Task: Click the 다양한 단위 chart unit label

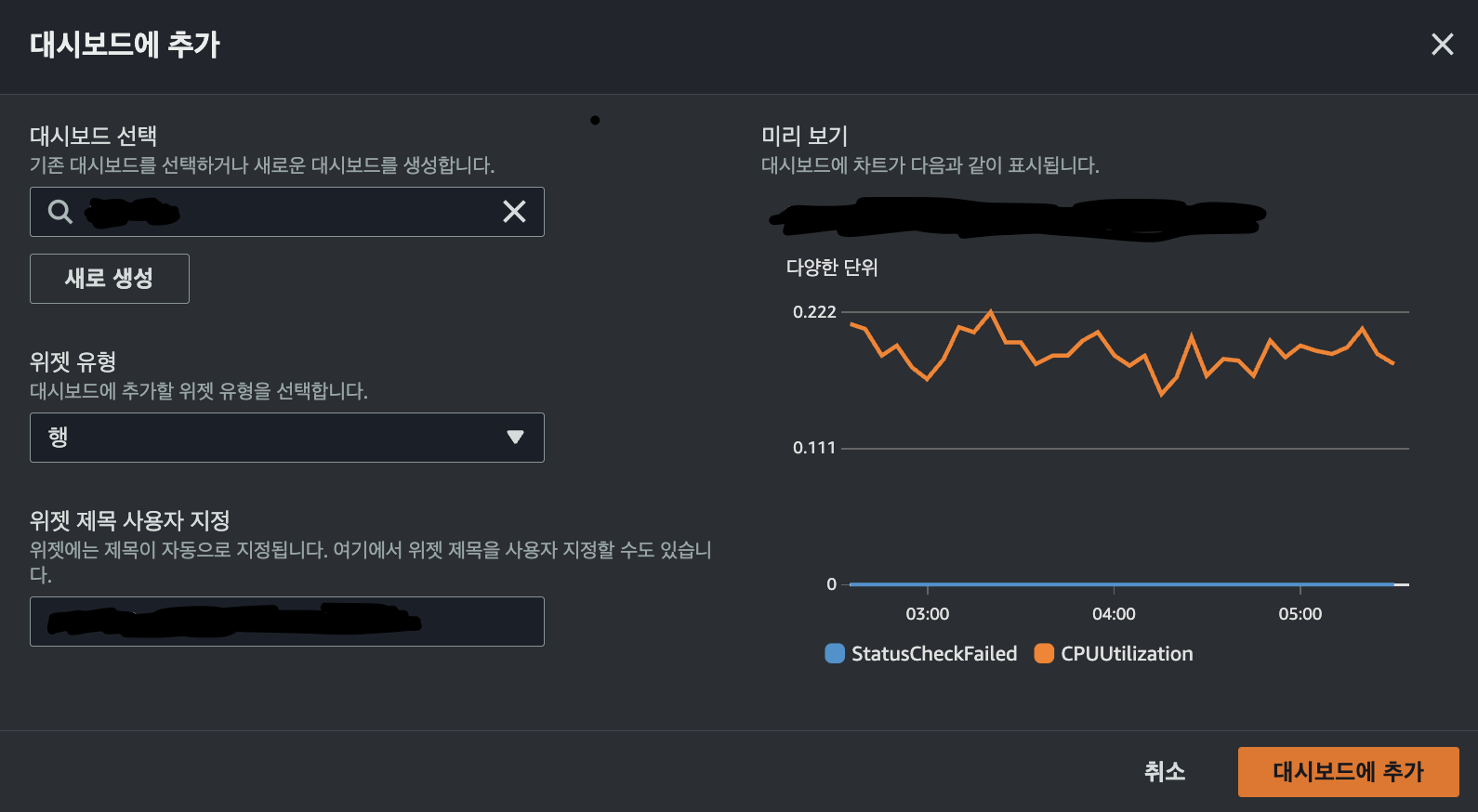Action: pyautogui.click(x=832, y=268)
